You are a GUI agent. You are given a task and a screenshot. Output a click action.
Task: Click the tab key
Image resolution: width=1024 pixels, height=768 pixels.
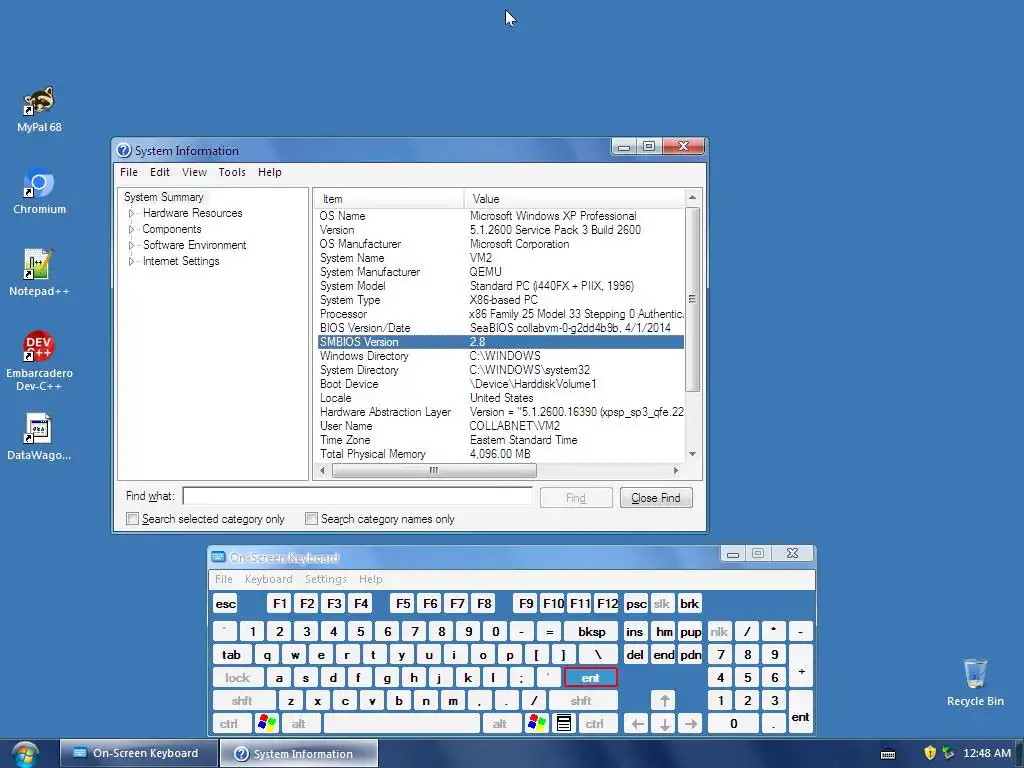coord(231,654)
